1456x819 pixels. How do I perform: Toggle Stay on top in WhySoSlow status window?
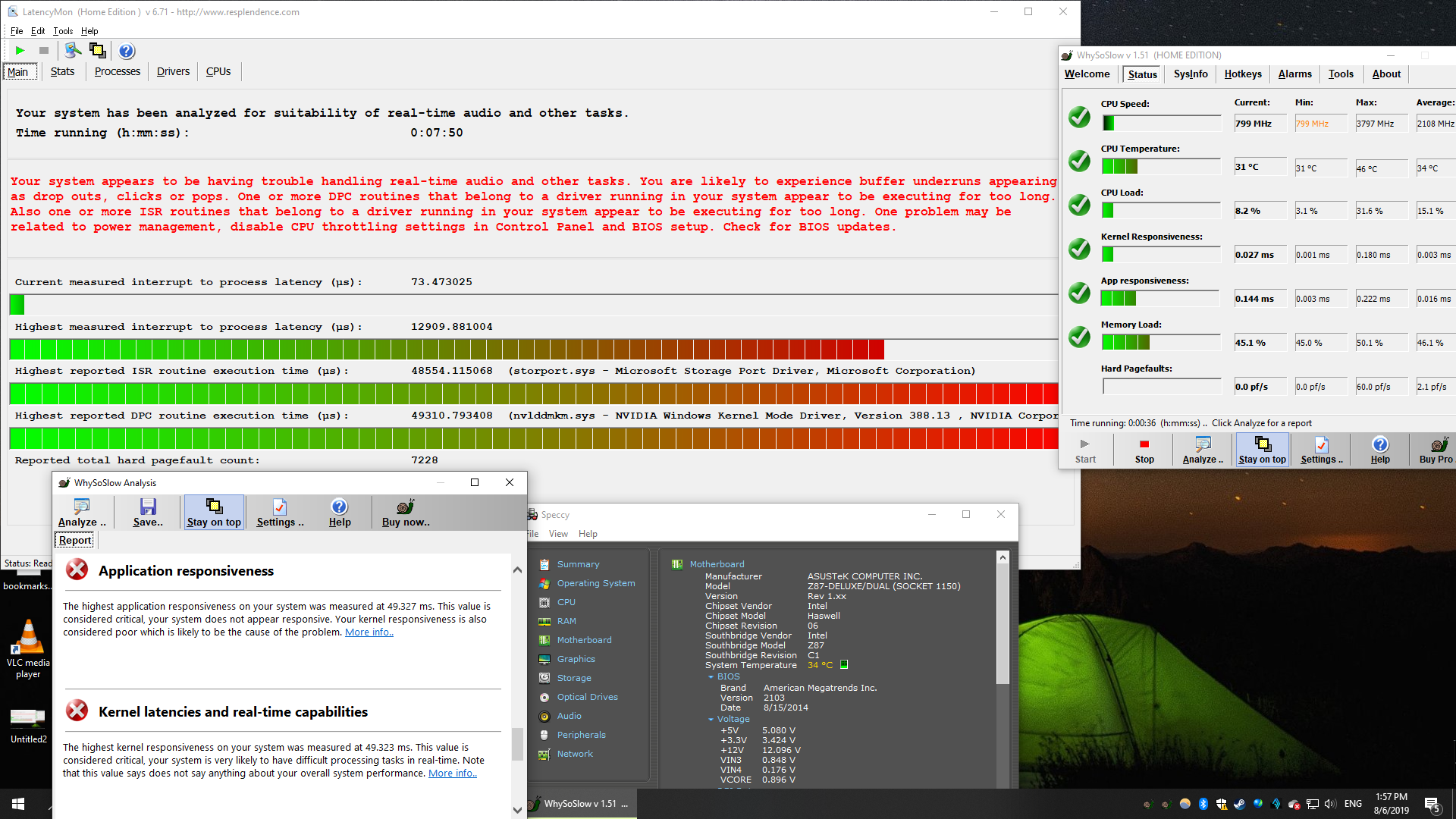(x=1262, y=449)
